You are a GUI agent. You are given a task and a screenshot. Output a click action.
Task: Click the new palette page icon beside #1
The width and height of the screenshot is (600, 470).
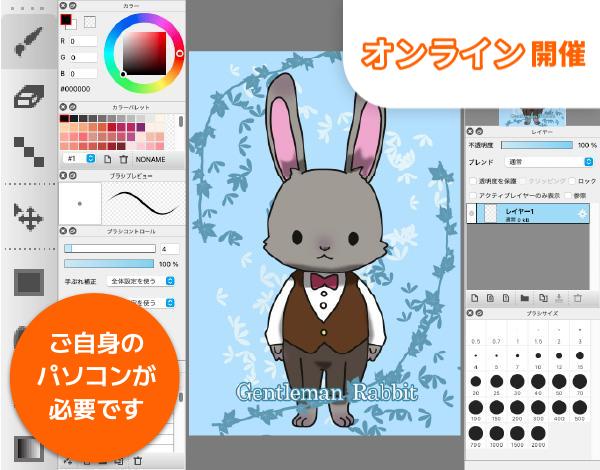[108, 159]
